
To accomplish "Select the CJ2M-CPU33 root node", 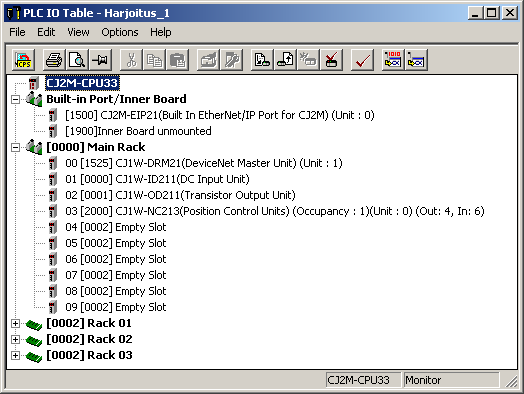I will point(82,83).
